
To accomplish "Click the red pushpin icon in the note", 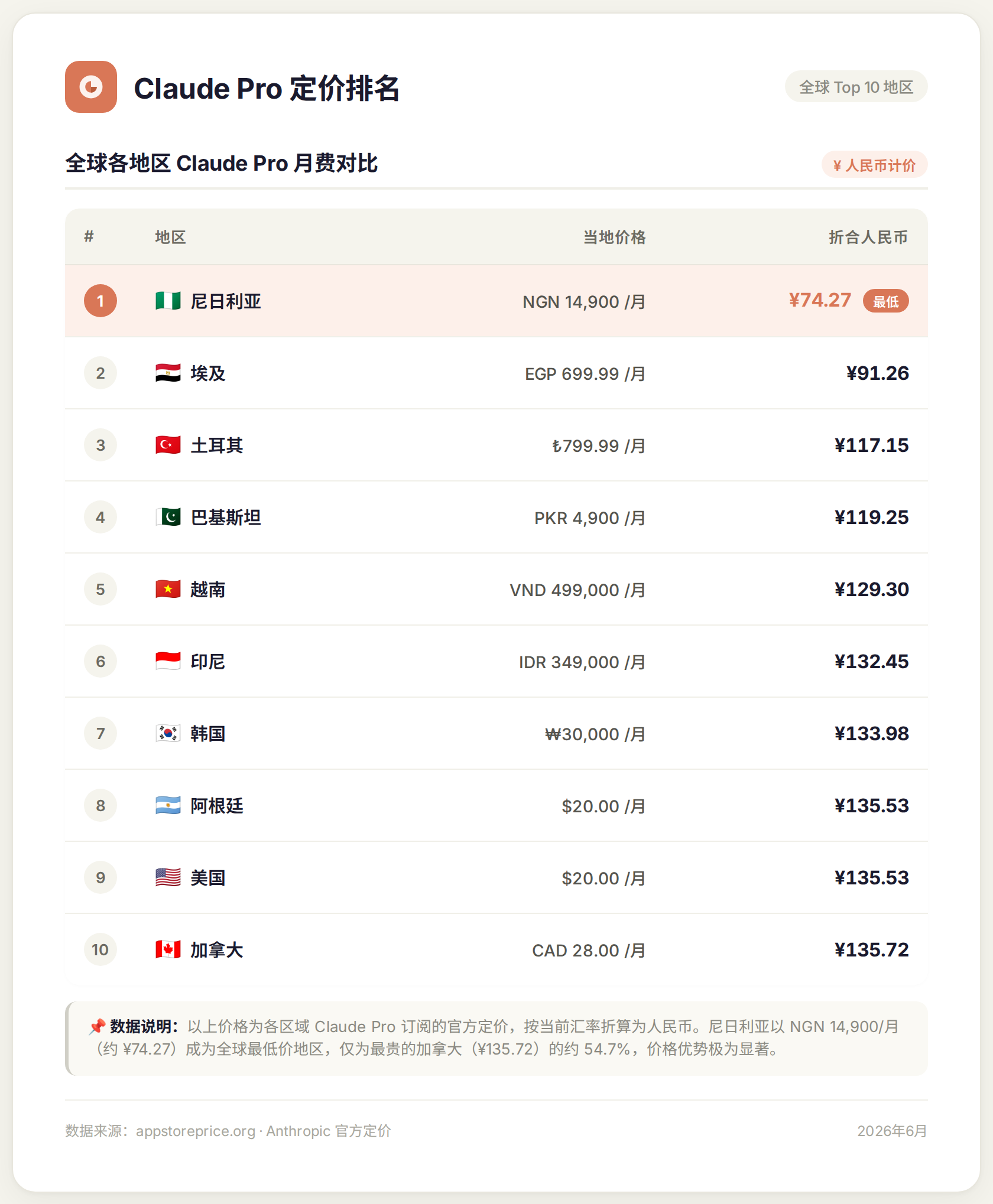I will click(x=97, y=1027).
